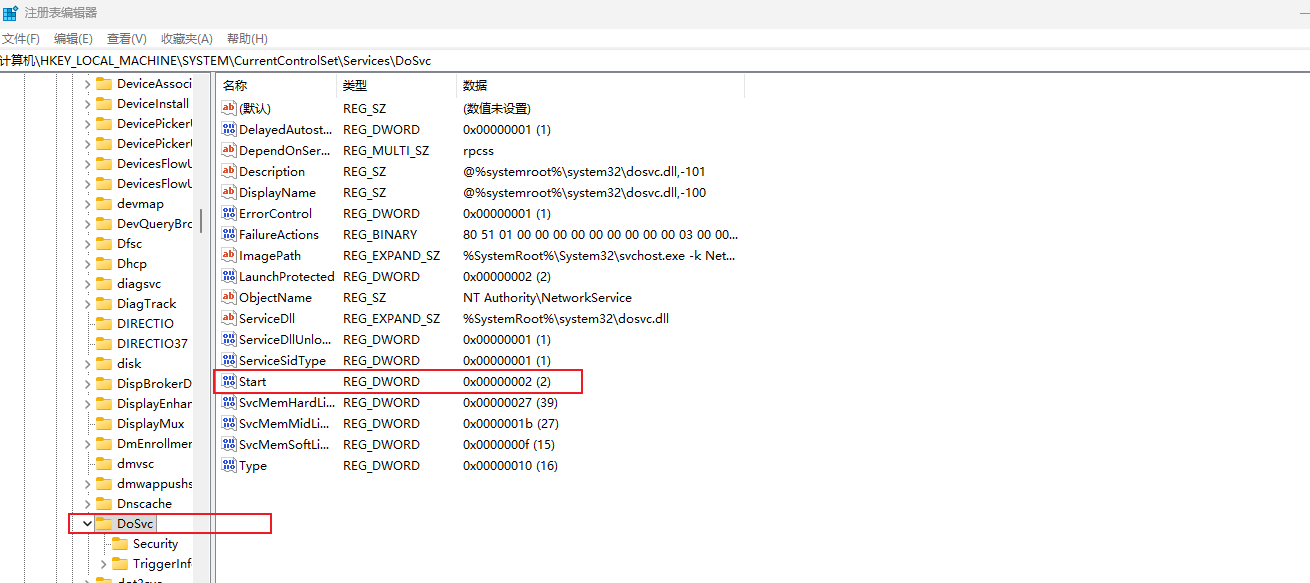Expand the Dhcp key

(x=86, y=263)
